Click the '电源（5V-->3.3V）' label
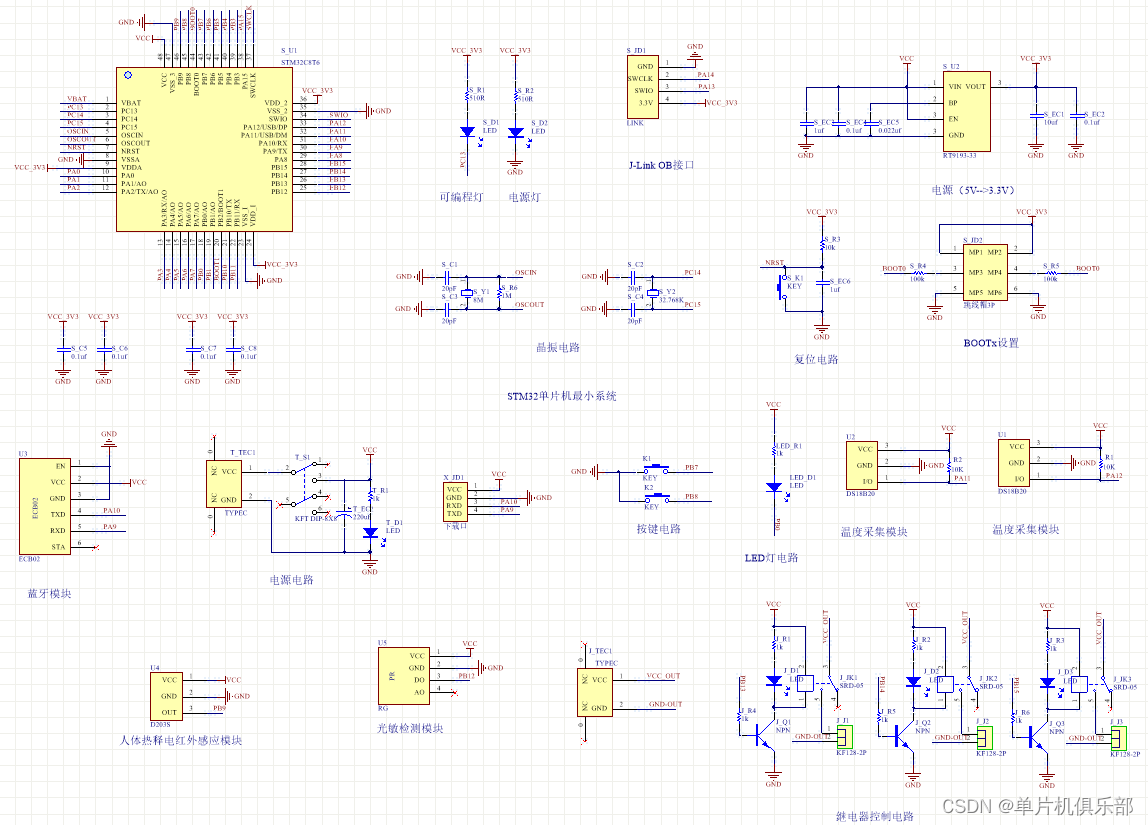This screenshot has width=1148, height=825. click(x=974, y=190)
